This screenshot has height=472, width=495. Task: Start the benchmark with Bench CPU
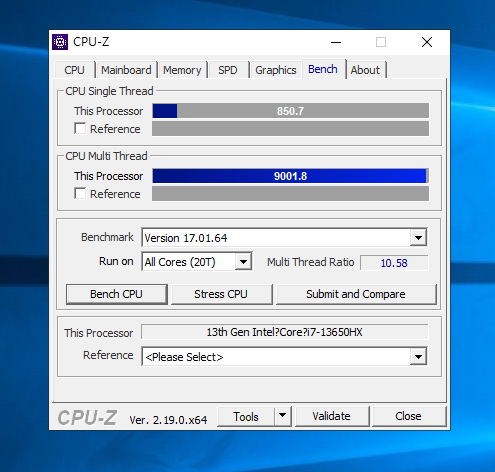tap(117, 294)
